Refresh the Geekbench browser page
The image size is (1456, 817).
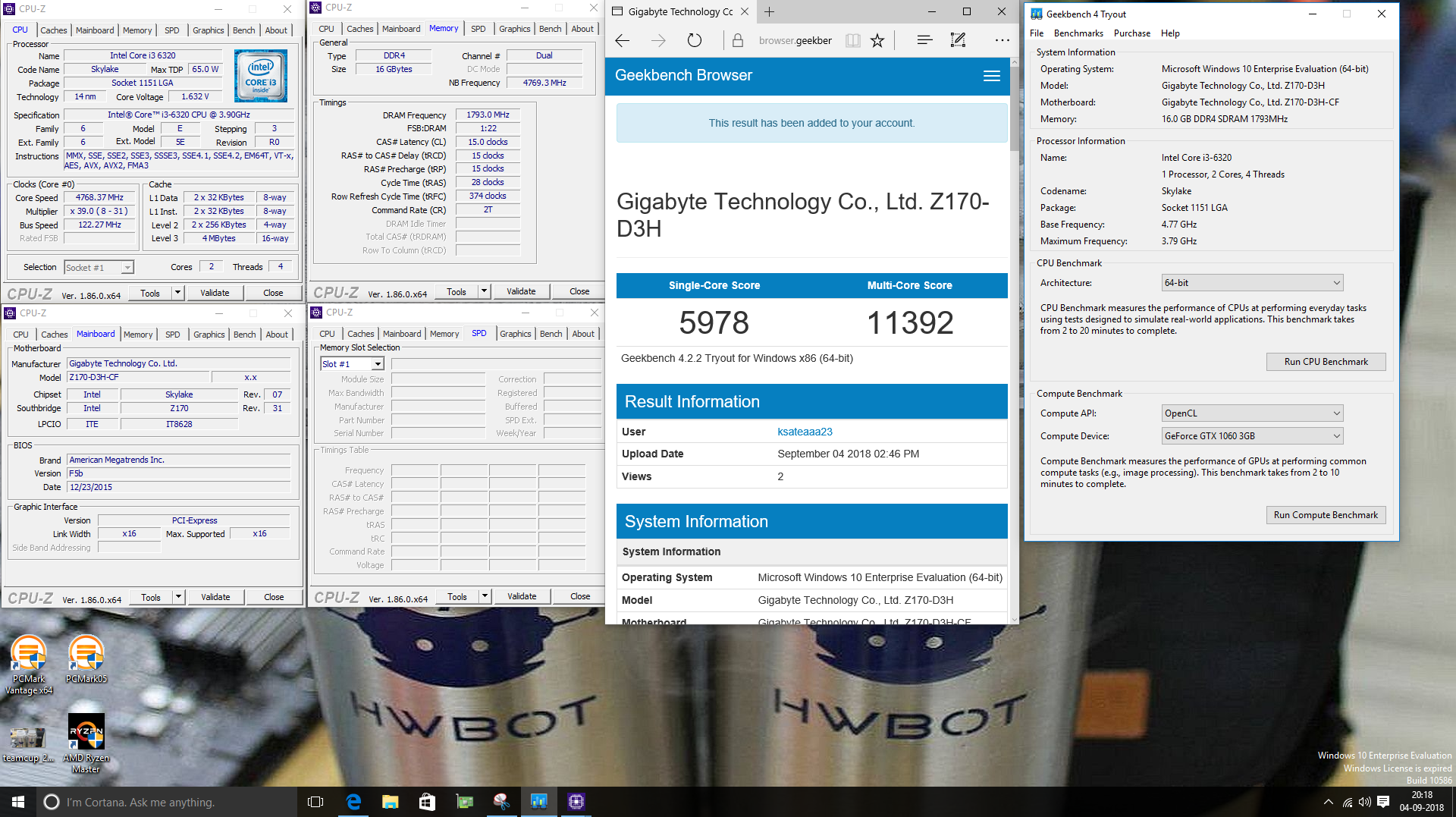[x=694, y=41]
